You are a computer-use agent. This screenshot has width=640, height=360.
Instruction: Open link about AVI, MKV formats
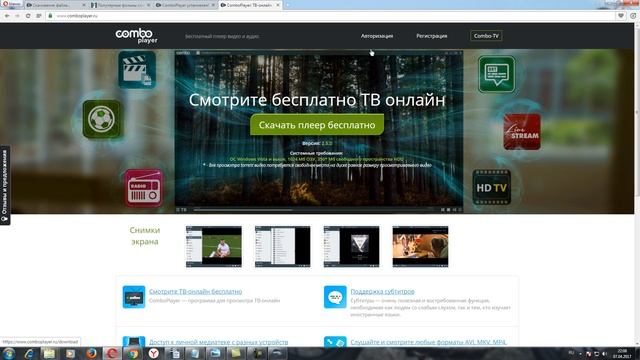click(x=429, y=342)
